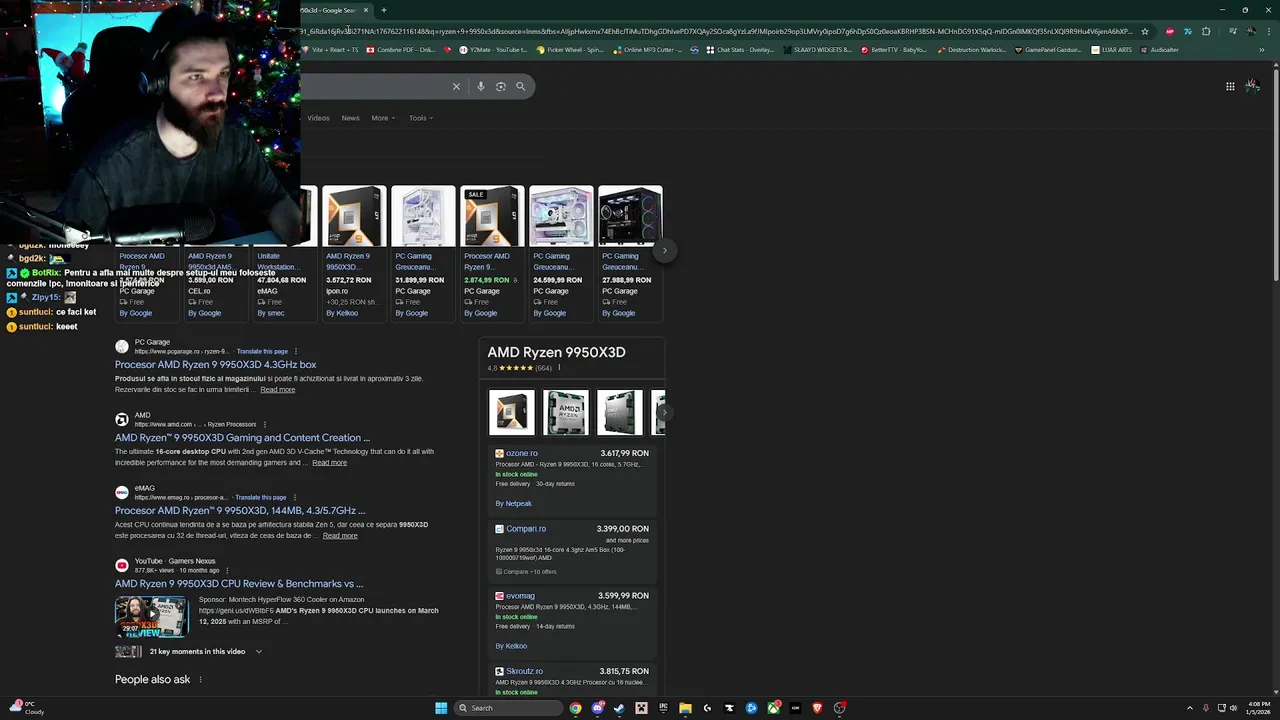Click Translate this page under PC Garage
Viewport: 1280px width, 720px height.
(261, 352)
